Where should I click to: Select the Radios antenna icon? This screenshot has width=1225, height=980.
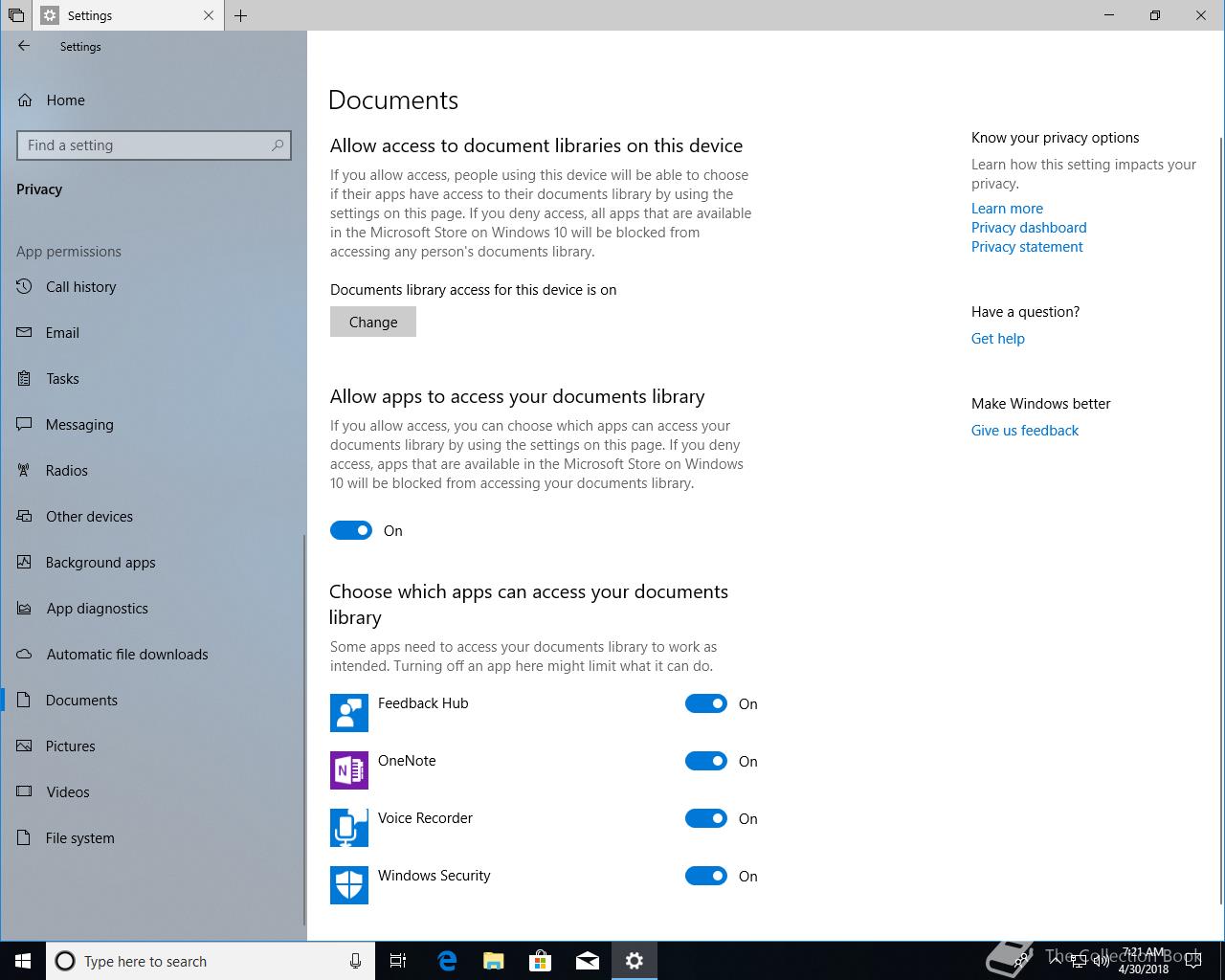pyautogui.click(x=26, y=470)
